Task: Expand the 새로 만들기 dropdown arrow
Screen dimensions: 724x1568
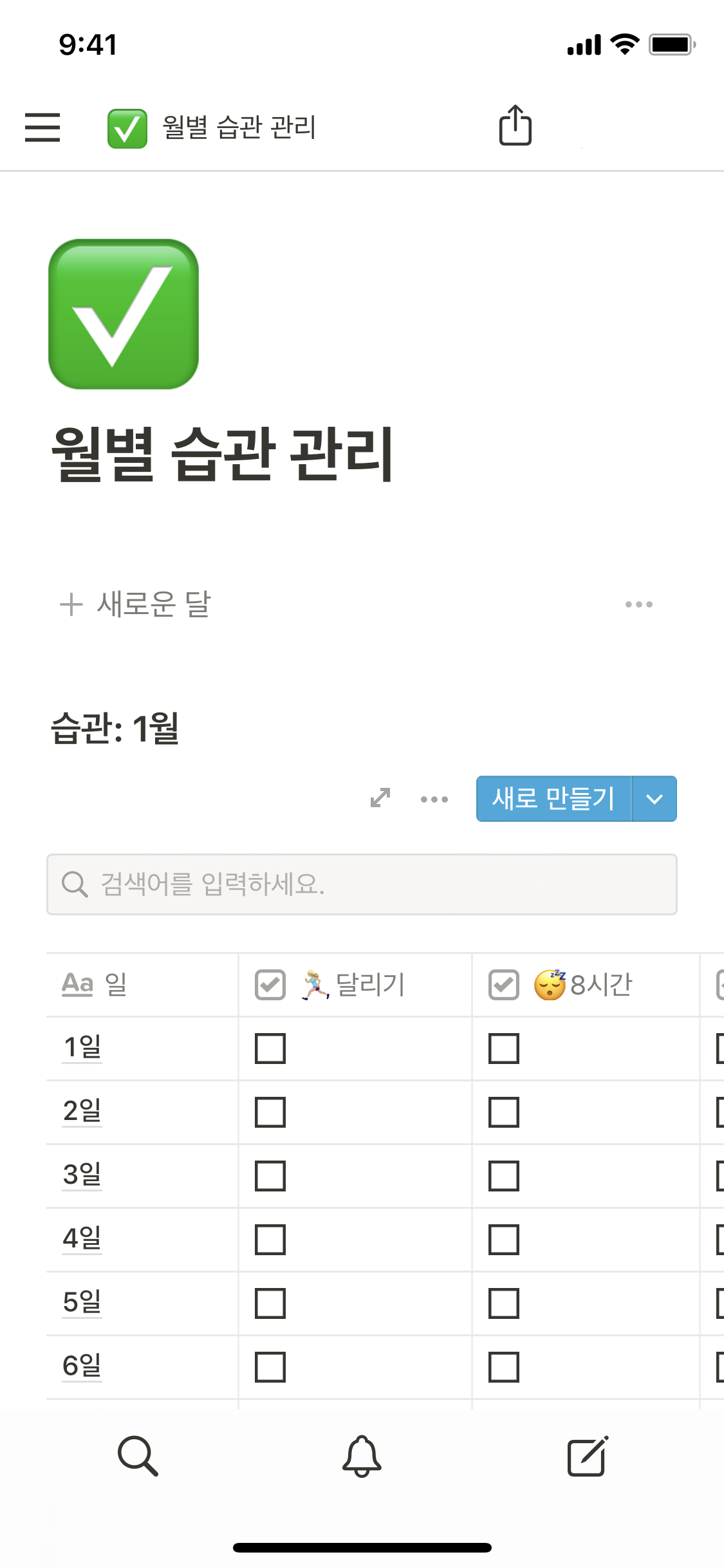Action: (x=654, y=799)
